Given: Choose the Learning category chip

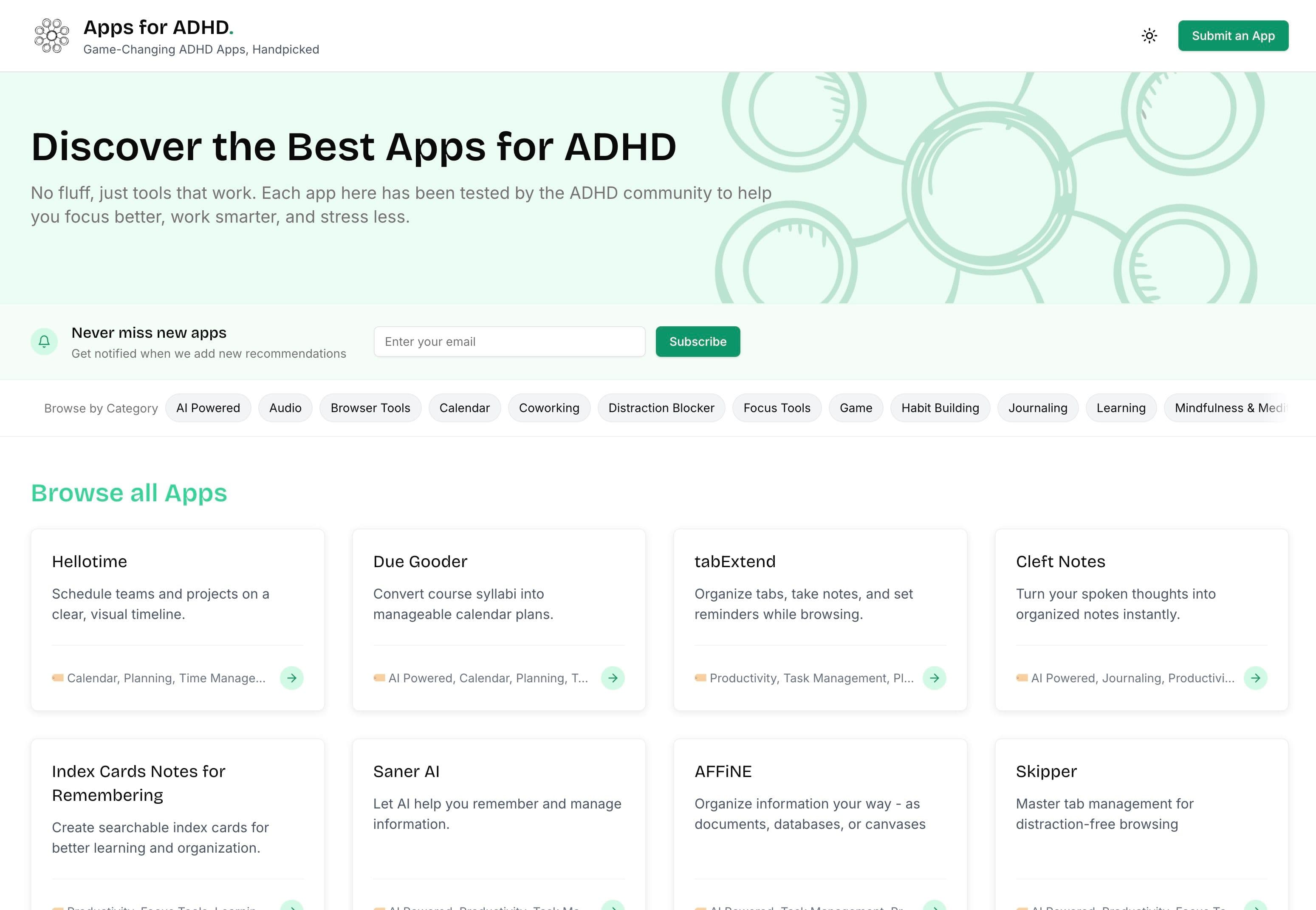Looking at the screenshot, I should (x=1121, y=408).
